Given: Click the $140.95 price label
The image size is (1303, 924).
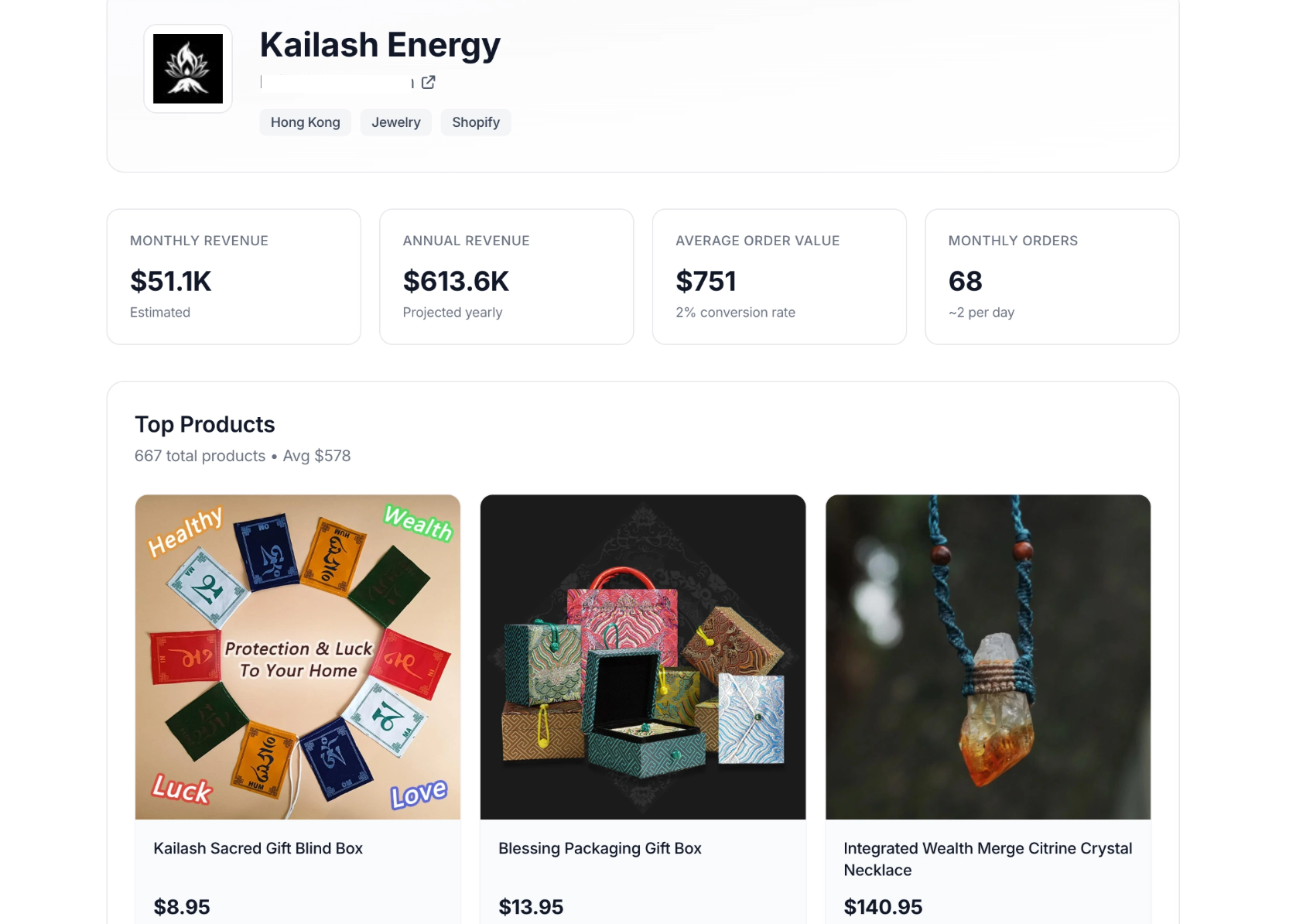Looking at the screenshot, I should pyautogui.click(x=883, y=907).
